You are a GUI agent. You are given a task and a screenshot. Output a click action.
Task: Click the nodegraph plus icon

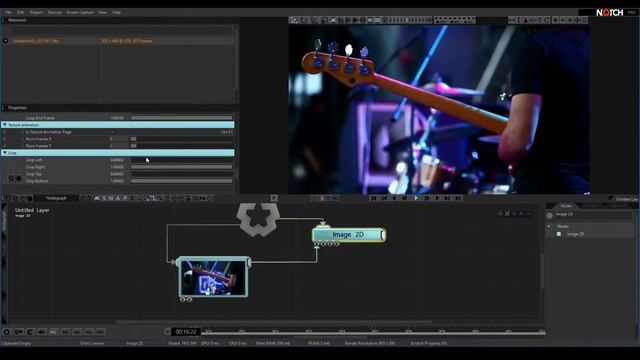click(500, 213)
